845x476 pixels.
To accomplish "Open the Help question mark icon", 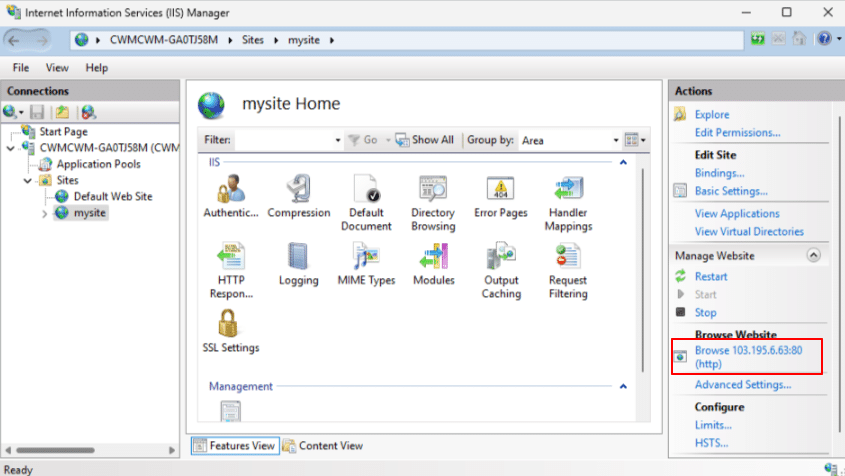I will click(824, 39).
